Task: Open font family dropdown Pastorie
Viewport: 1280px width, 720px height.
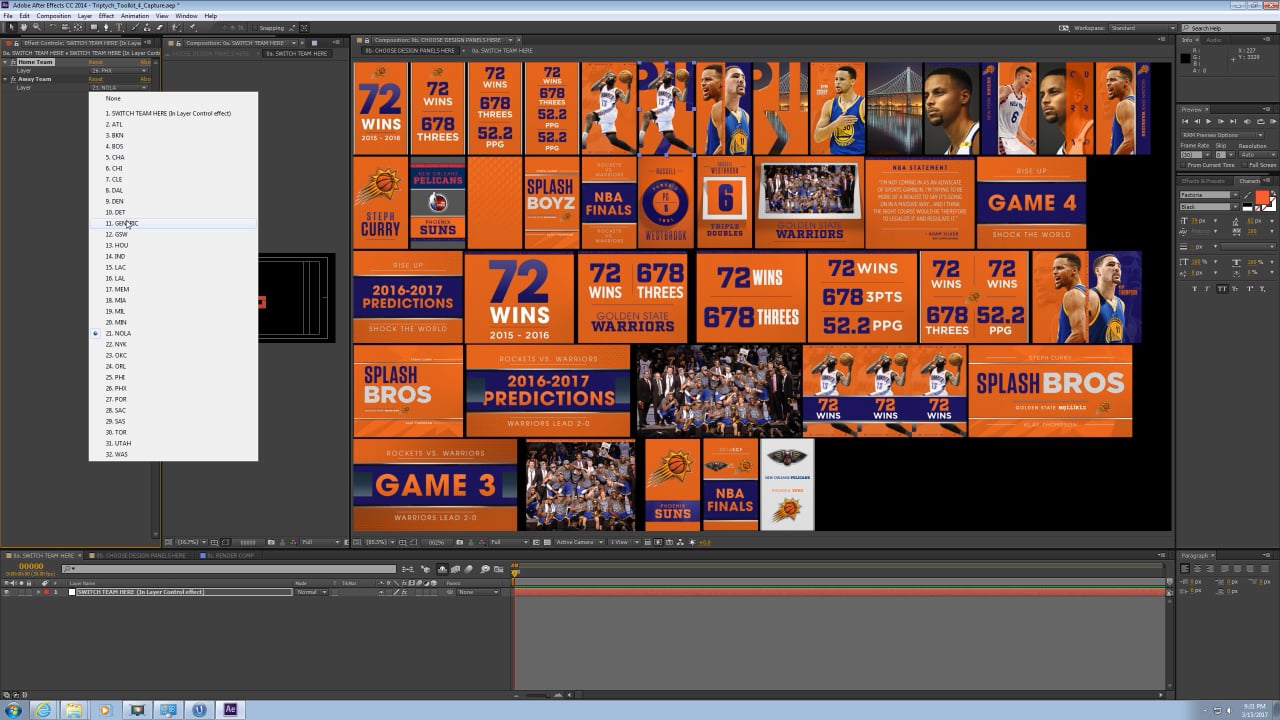Action: point(1209,195)
